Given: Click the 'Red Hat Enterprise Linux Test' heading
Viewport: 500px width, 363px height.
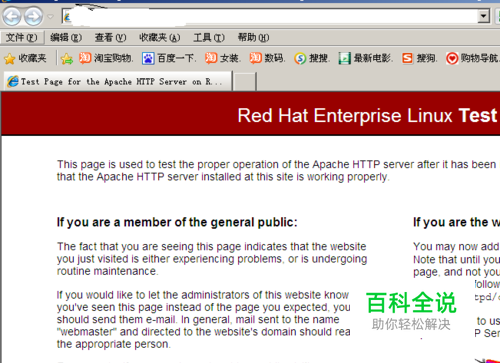Looking at the screenshot, I should (367, 116).
